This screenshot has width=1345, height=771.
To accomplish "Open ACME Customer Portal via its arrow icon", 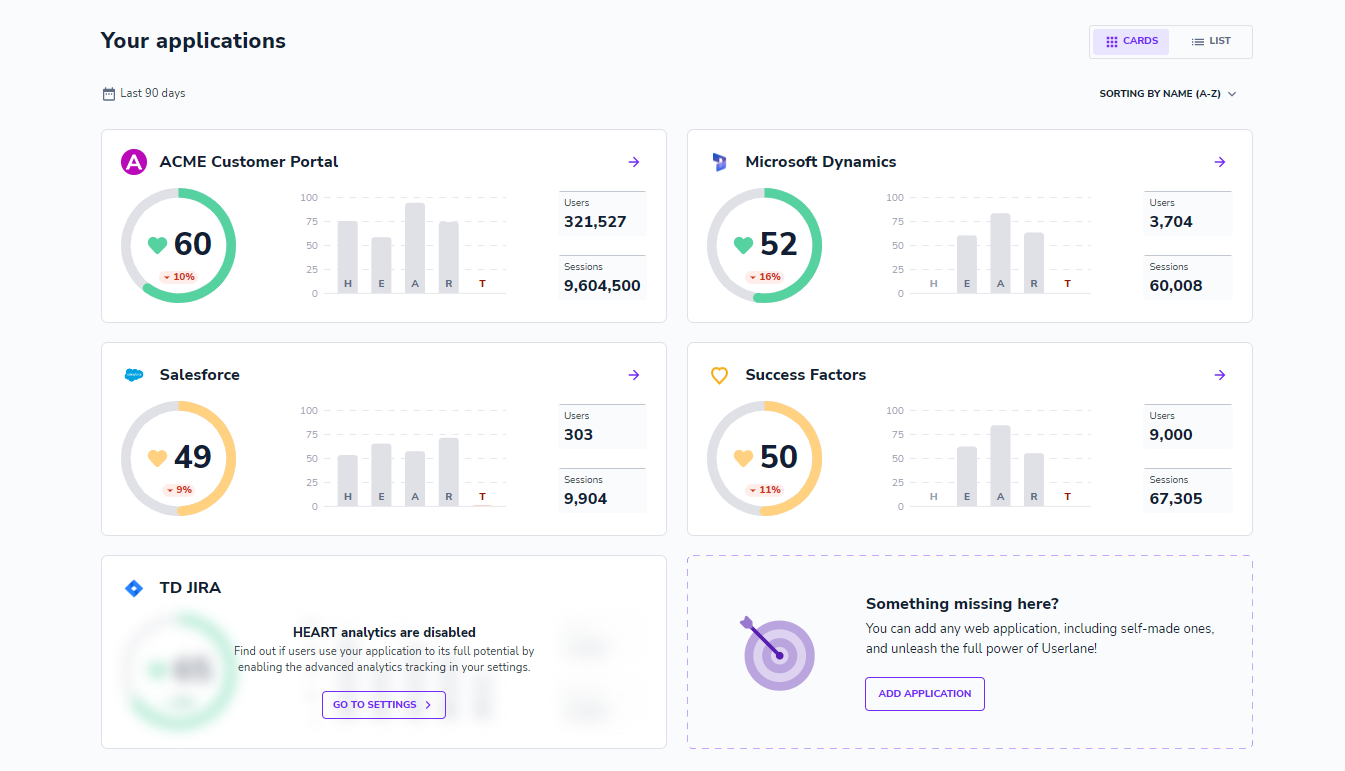I will click(x=634, y=162).
